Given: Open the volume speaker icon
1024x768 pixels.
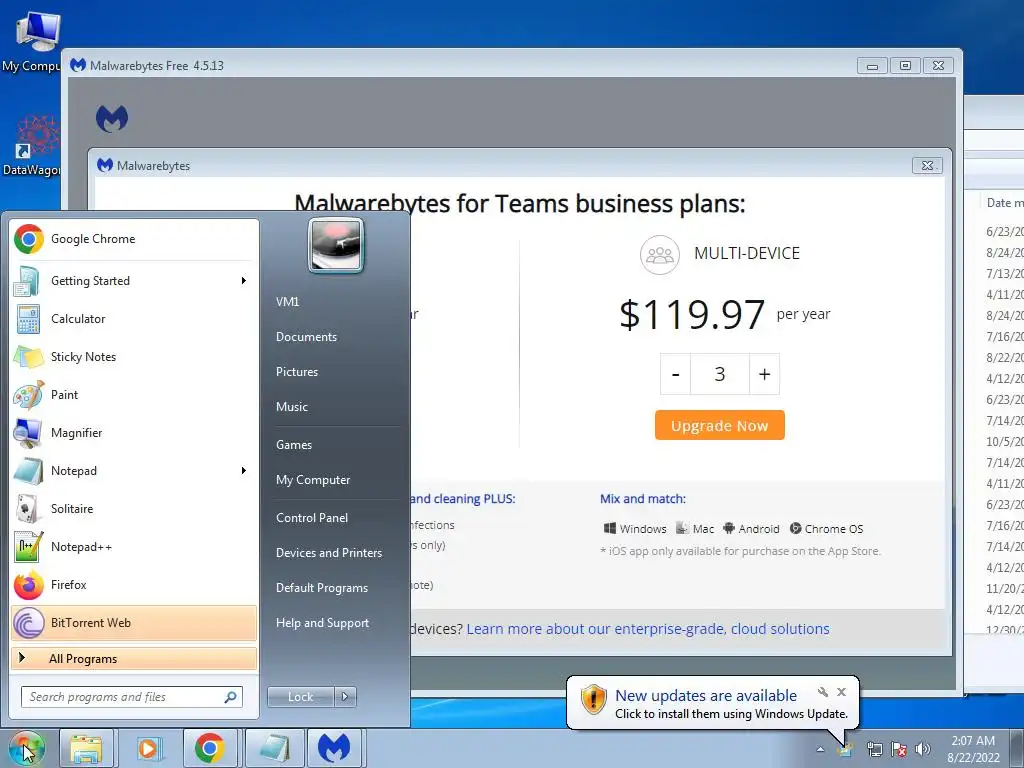Looking at the screenshot, I should point(923,749).
